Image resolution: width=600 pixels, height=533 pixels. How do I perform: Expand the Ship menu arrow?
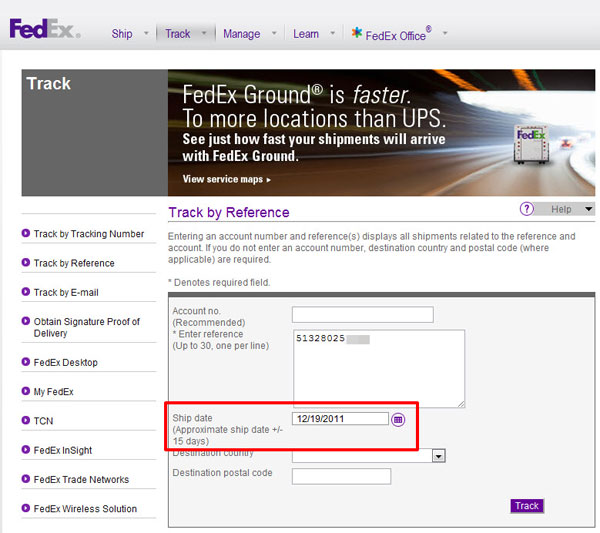146,33
